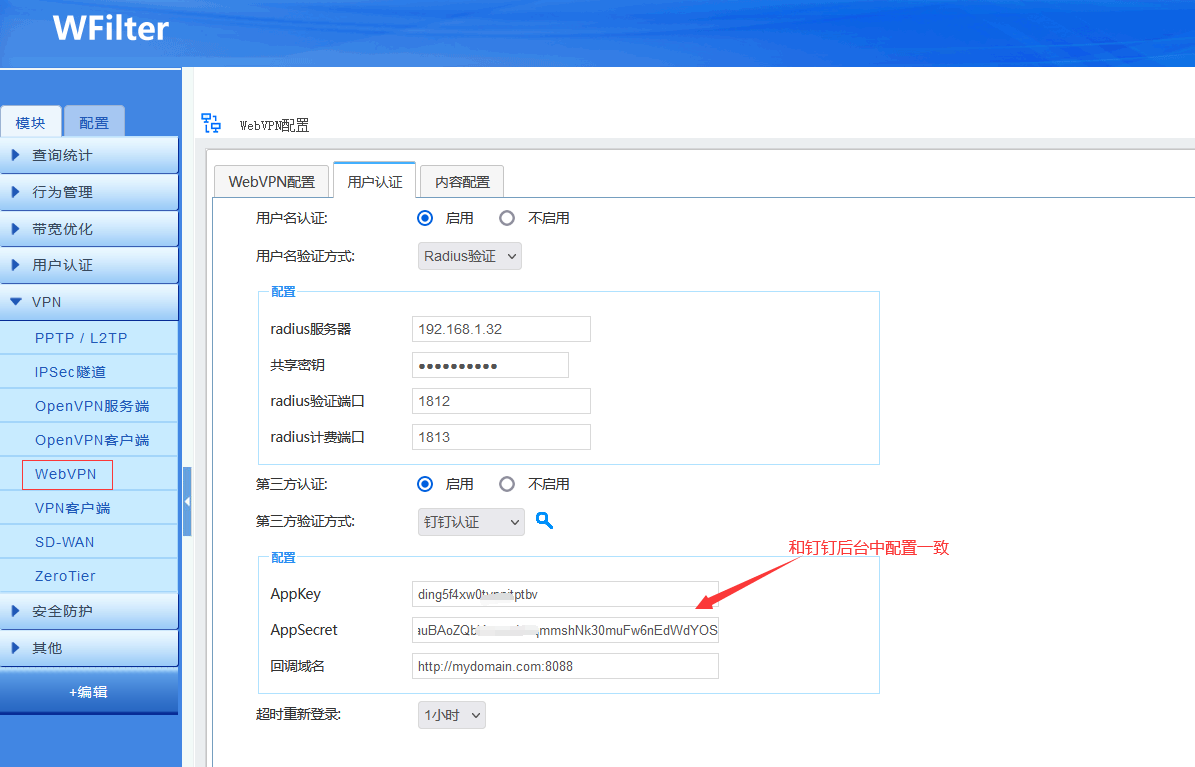Click the magnifier icon beside 钉钉认证
The width and height of the screenshot is (1195, 767).
pos(544,521)
